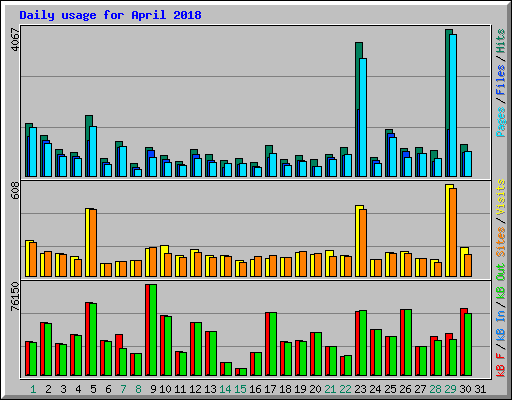Screen dimensions: 512x400
Task: Click the tallest cyan pages bar on day 29
Action: tap(453, 105)
